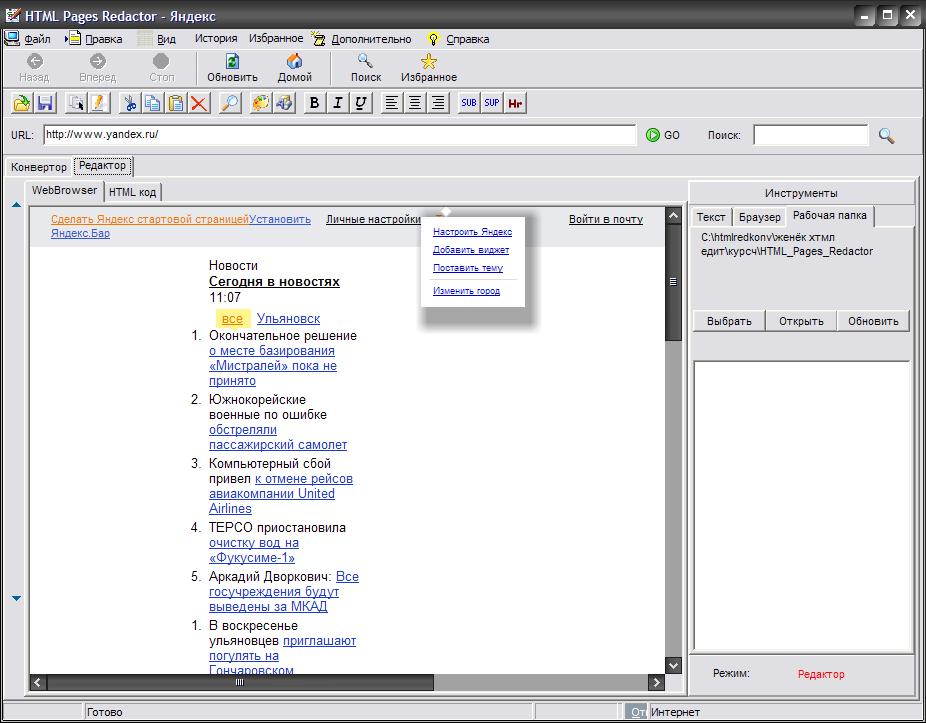This screenshot has height=723, width=926.
Task: Click the color palette icon
Action: tap(260, 103)
